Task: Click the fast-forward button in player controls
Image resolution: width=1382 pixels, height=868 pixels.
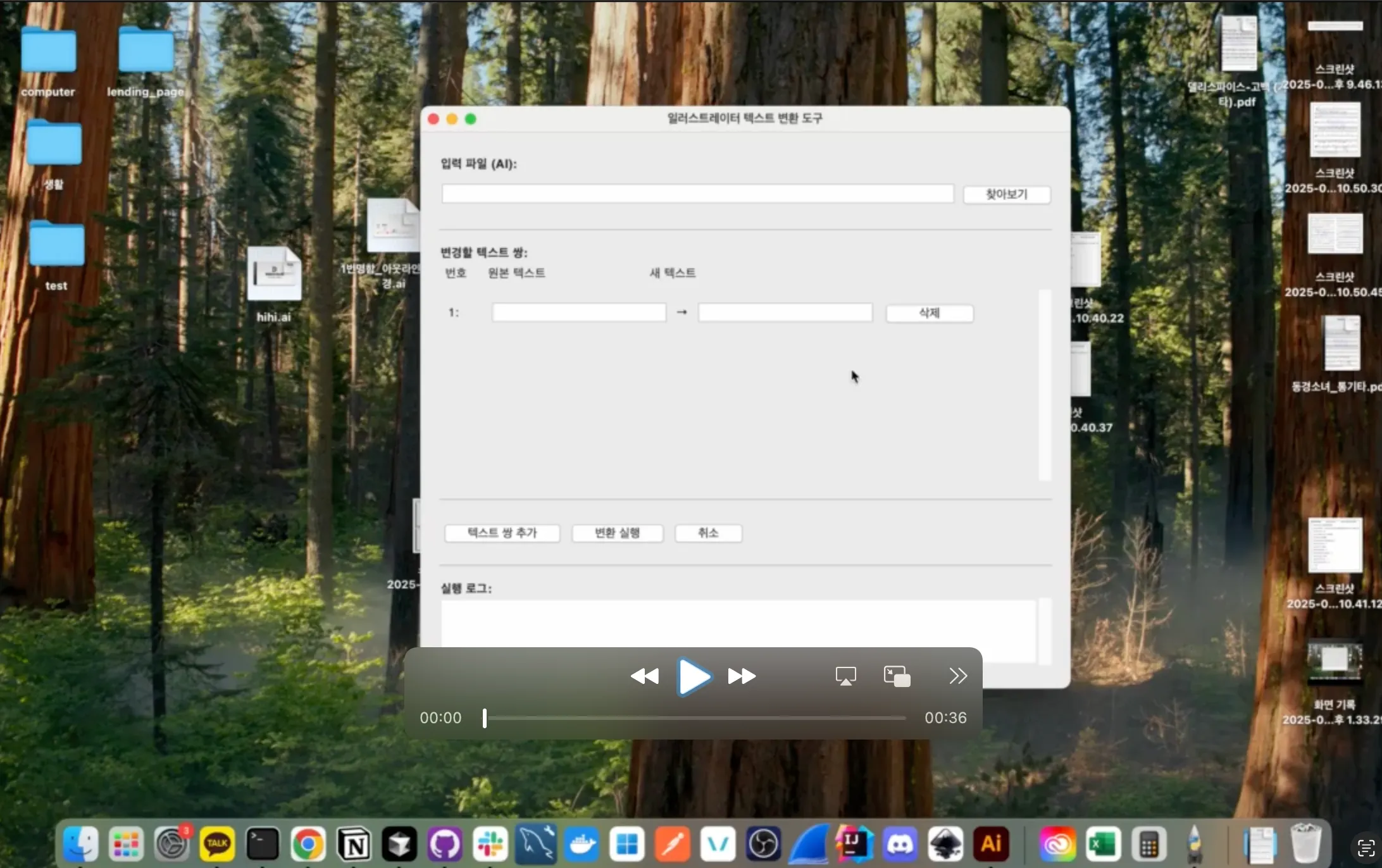Action: click(x=741, y=676)
